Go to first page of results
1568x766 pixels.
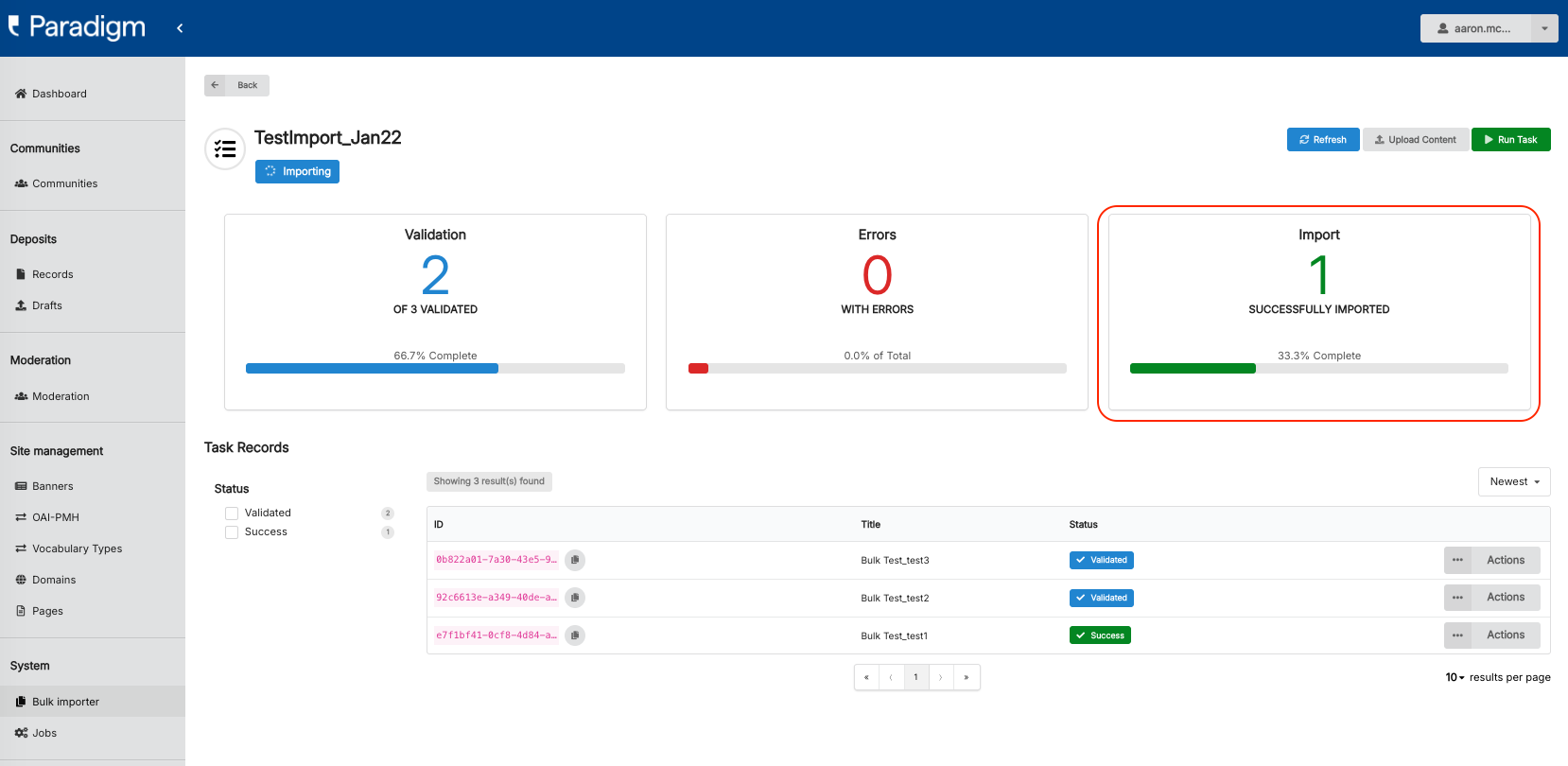tap(866, 677)
